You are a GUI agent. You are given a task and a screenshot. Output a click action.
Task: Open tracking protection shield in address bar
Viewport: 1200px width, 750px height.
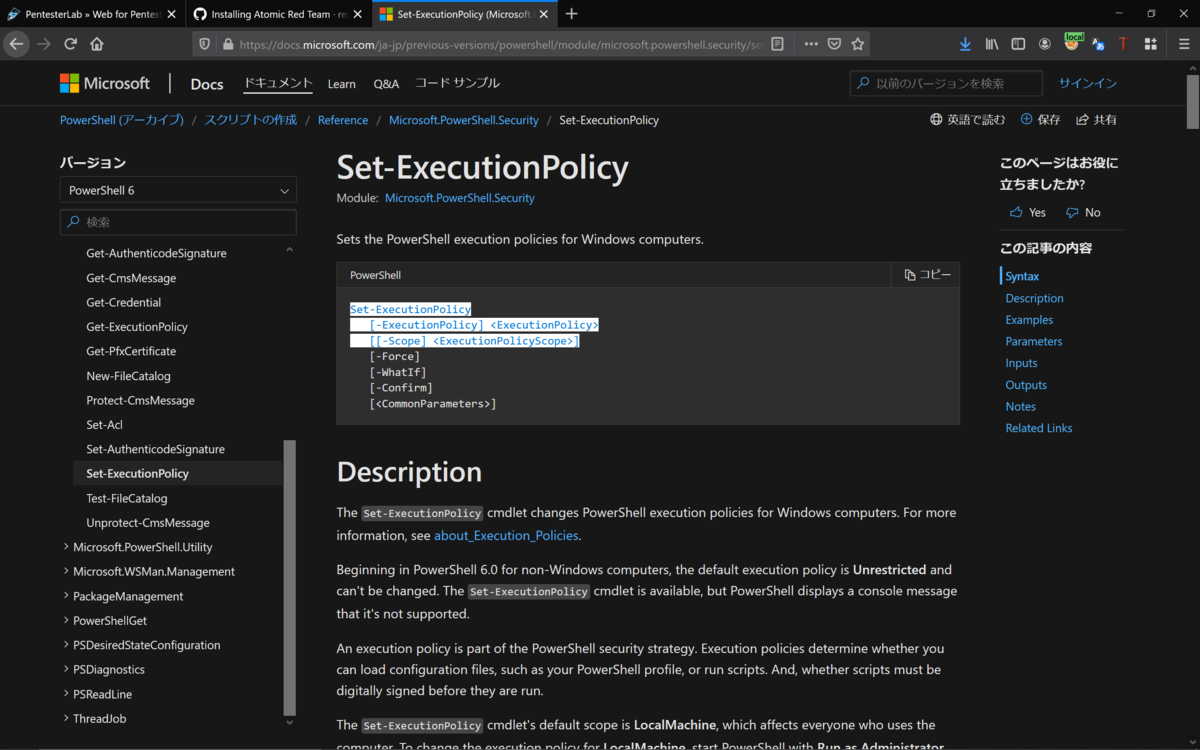(x=205, y=44)
